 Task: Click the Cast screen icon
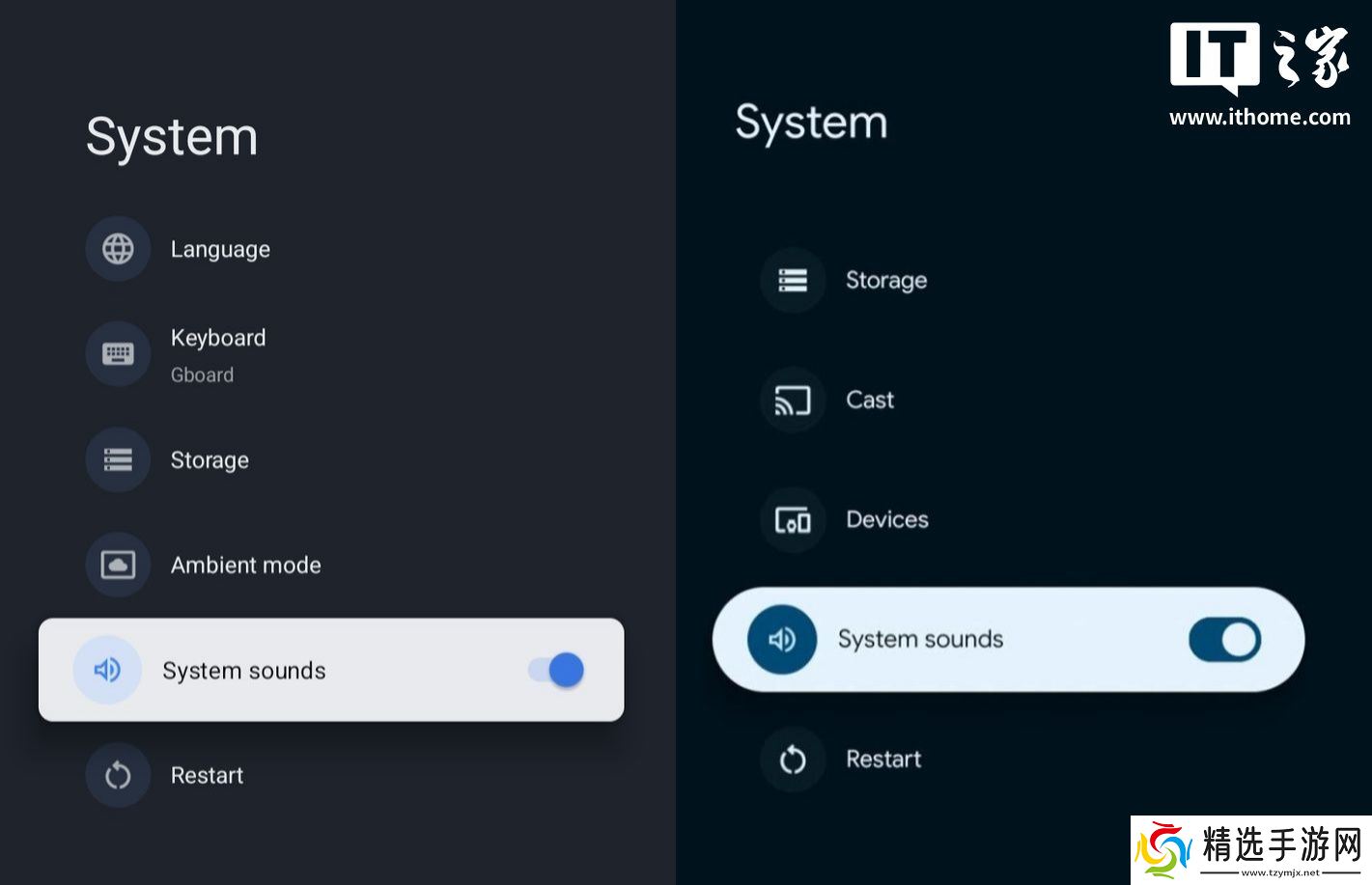[793, 400]
